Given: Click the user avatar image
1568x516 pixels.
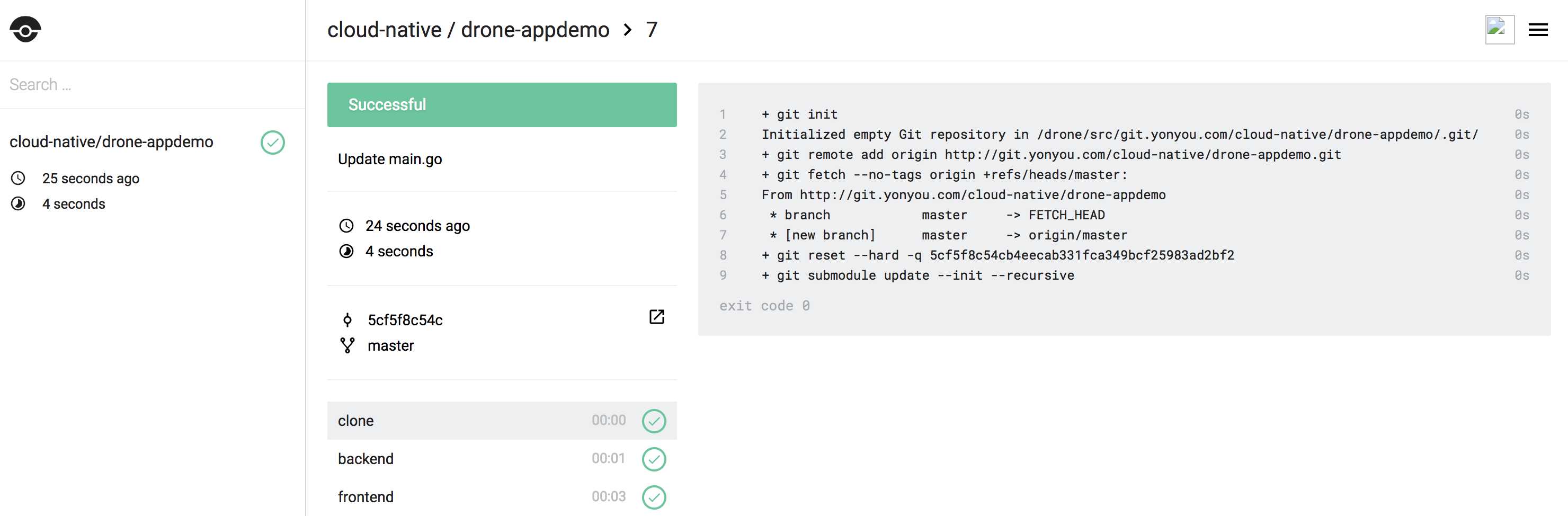Looking at the screenshot, I should click(1499, 29).
